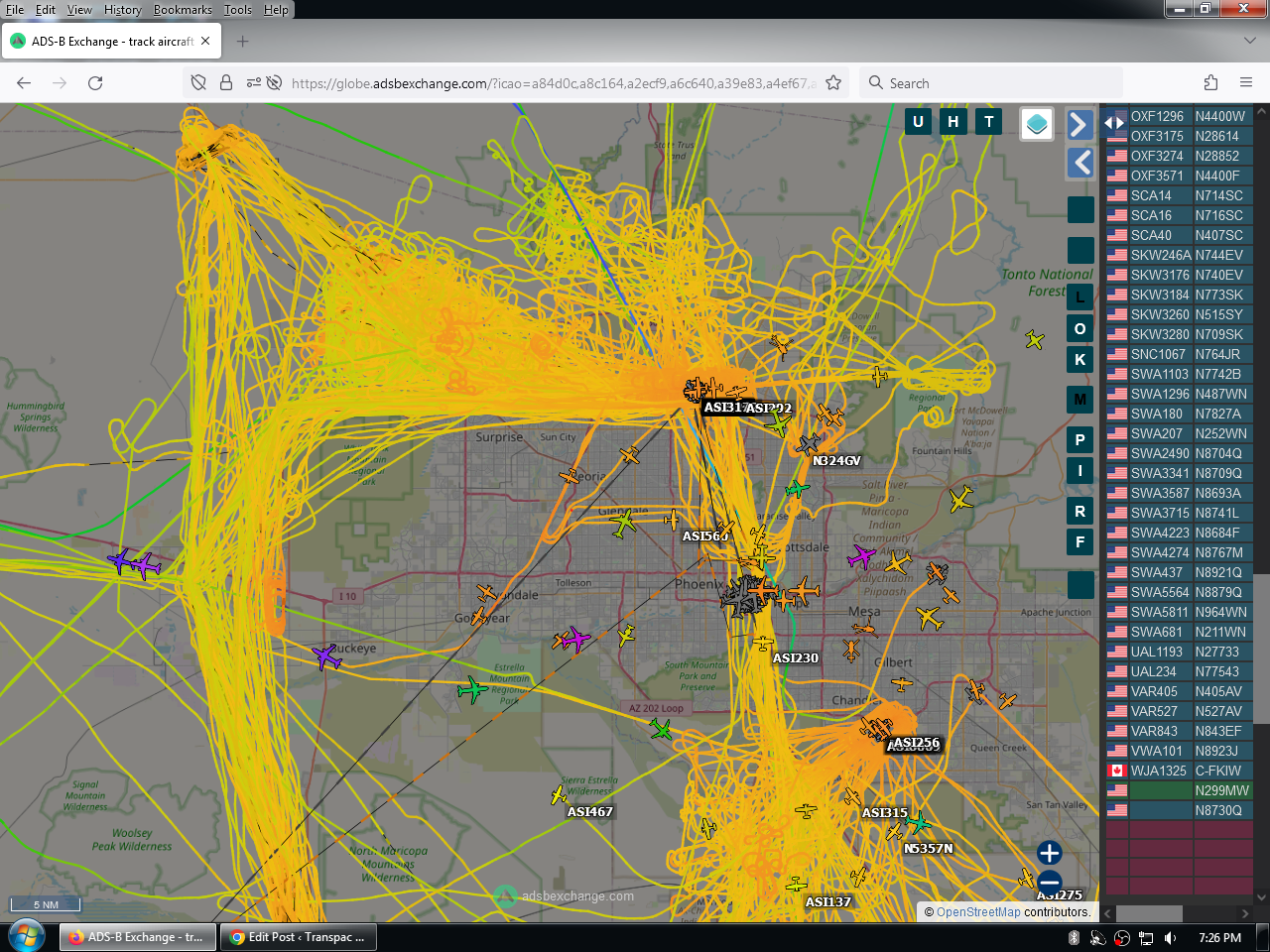This screenshot has height=952, width=1270.
Task: Open the History menu
Action: coord(123,10)
